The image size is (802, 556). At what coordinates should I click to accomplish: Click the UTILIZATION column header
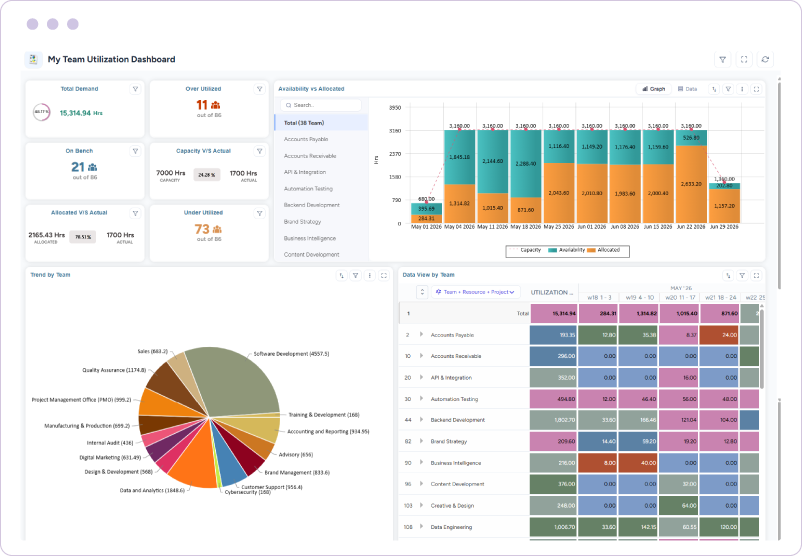tap(554, 293)
